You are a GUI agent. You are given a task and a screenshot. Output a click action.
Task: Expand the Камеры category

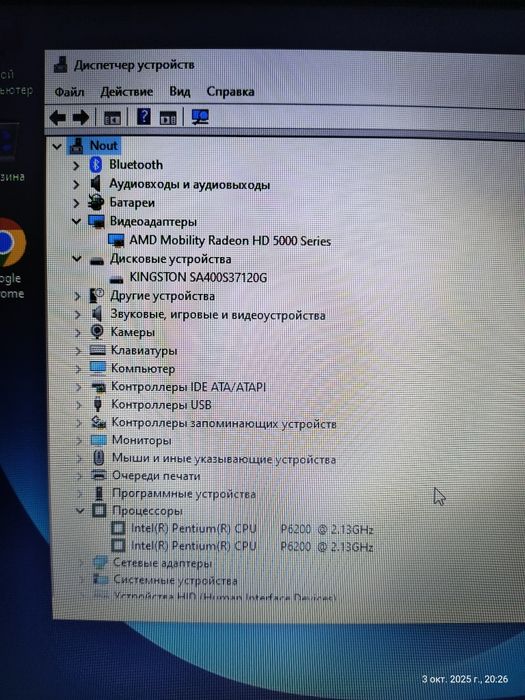tap(78, 333)
